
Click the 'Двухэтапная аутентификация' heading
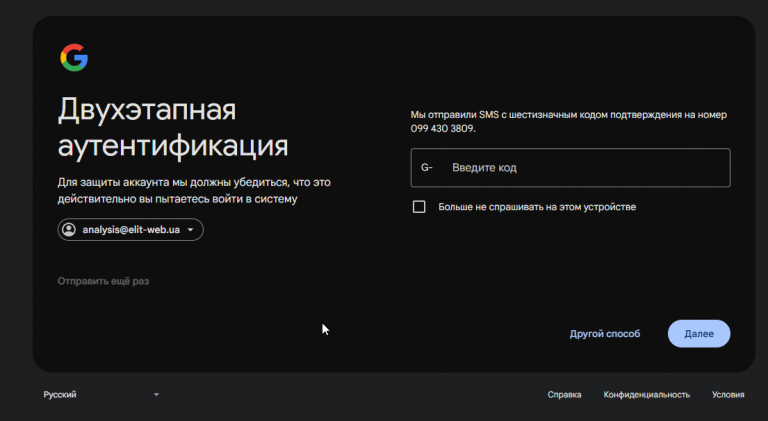(x=173, y=127)
